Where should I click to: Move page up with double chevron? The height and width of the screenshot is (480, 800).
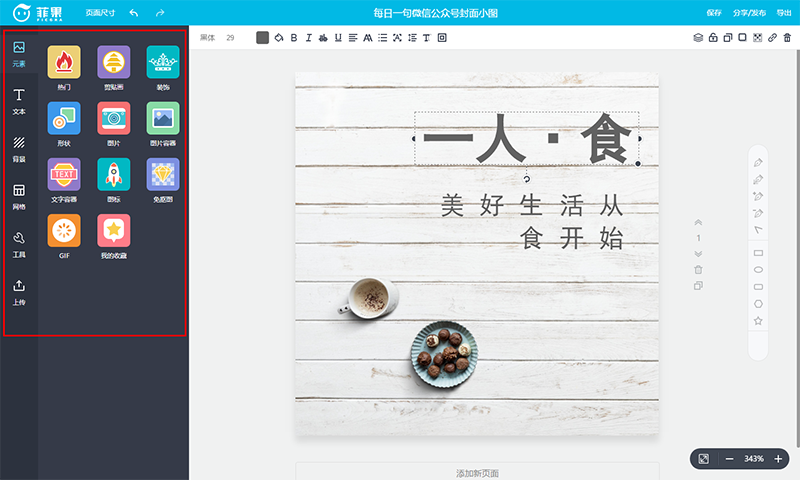point(698,222)
